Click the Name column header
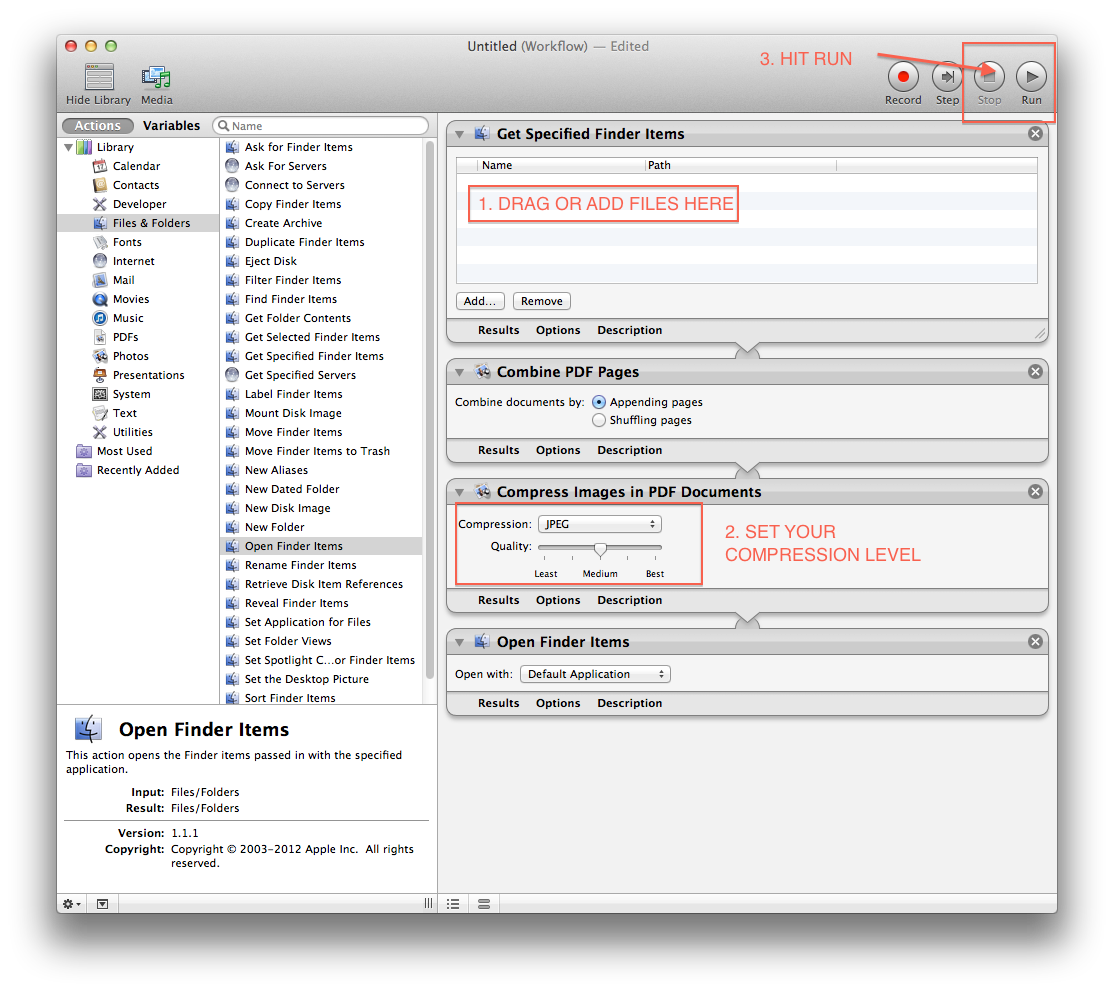Viewport: 1114px width, 992px height. (x=561, y=165)
